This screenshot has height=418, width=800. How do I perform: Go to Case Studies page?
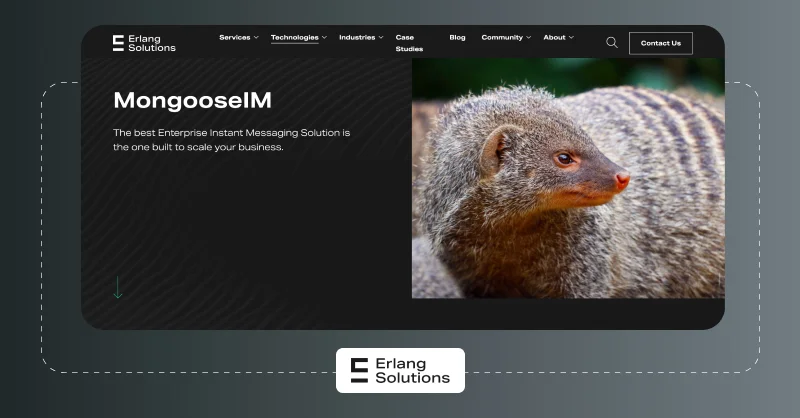pyautogui.click(x=409, y=43)
